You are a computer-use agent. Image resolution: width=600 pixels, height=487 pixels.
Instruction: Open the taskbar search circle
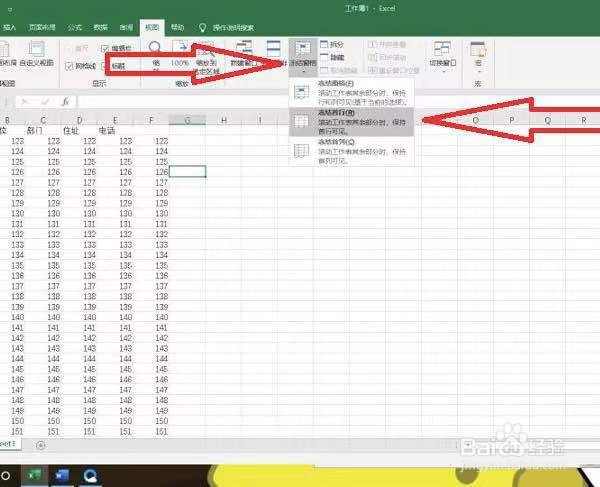5,476
